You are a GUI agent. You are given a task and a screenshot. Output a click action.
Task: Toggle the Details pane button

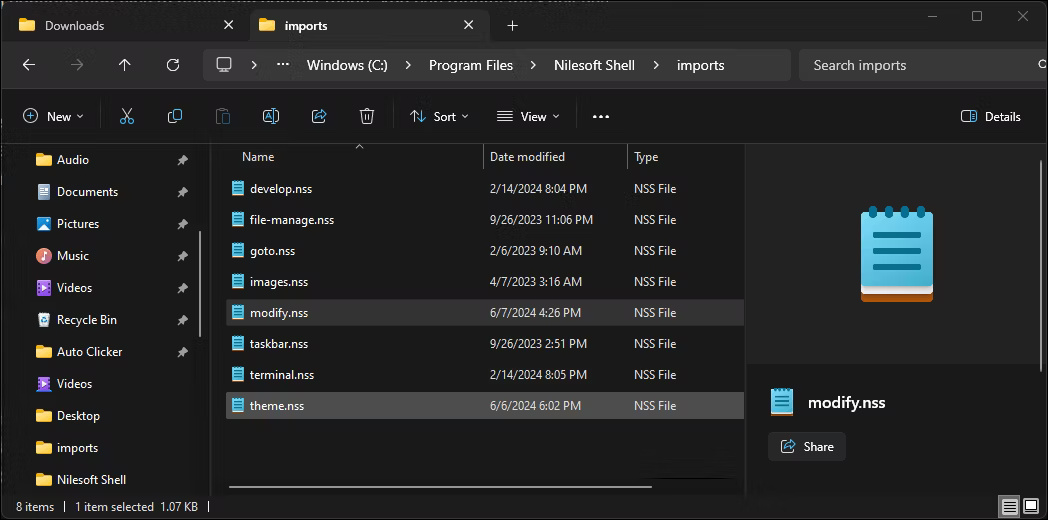point(991,116)
